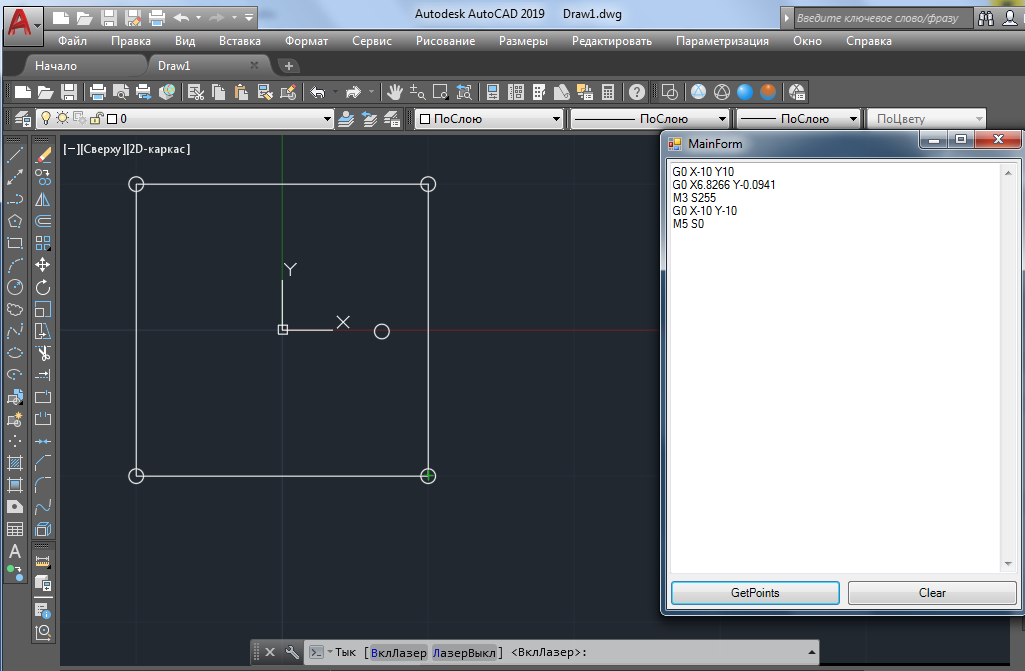Select the Chamfer tool
Viewport: 1025px width, 671px height.
pyautogui.click(x=43, y=463)
